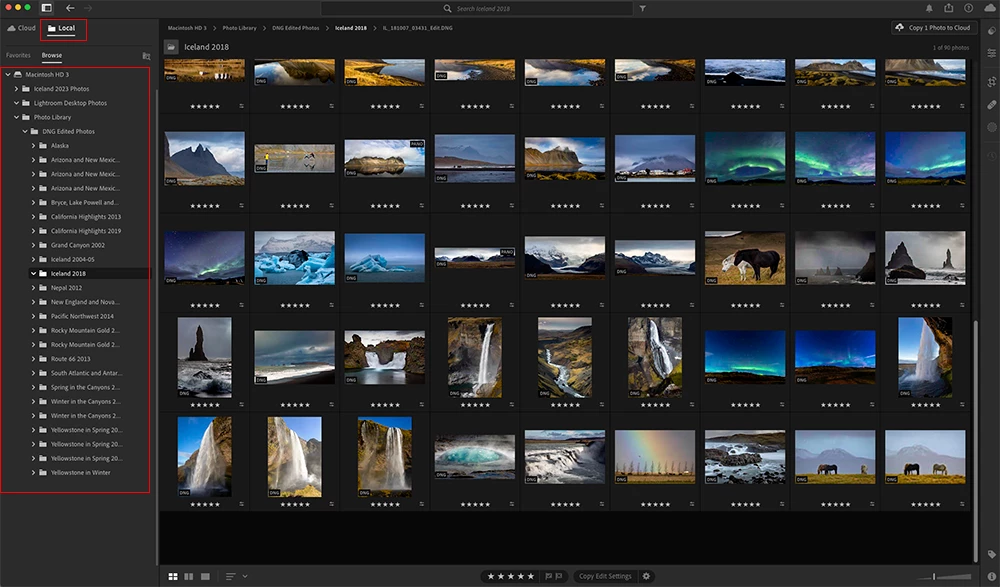Switch to the Favorites tab
The width and height of the screenshot is (1000, 587).
tap(18, 56)
